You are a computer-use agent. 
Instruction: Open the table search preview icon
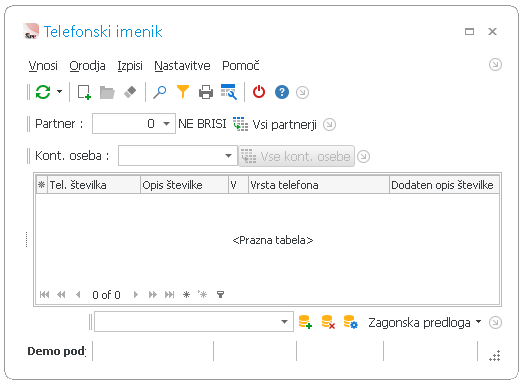point(229,92)
